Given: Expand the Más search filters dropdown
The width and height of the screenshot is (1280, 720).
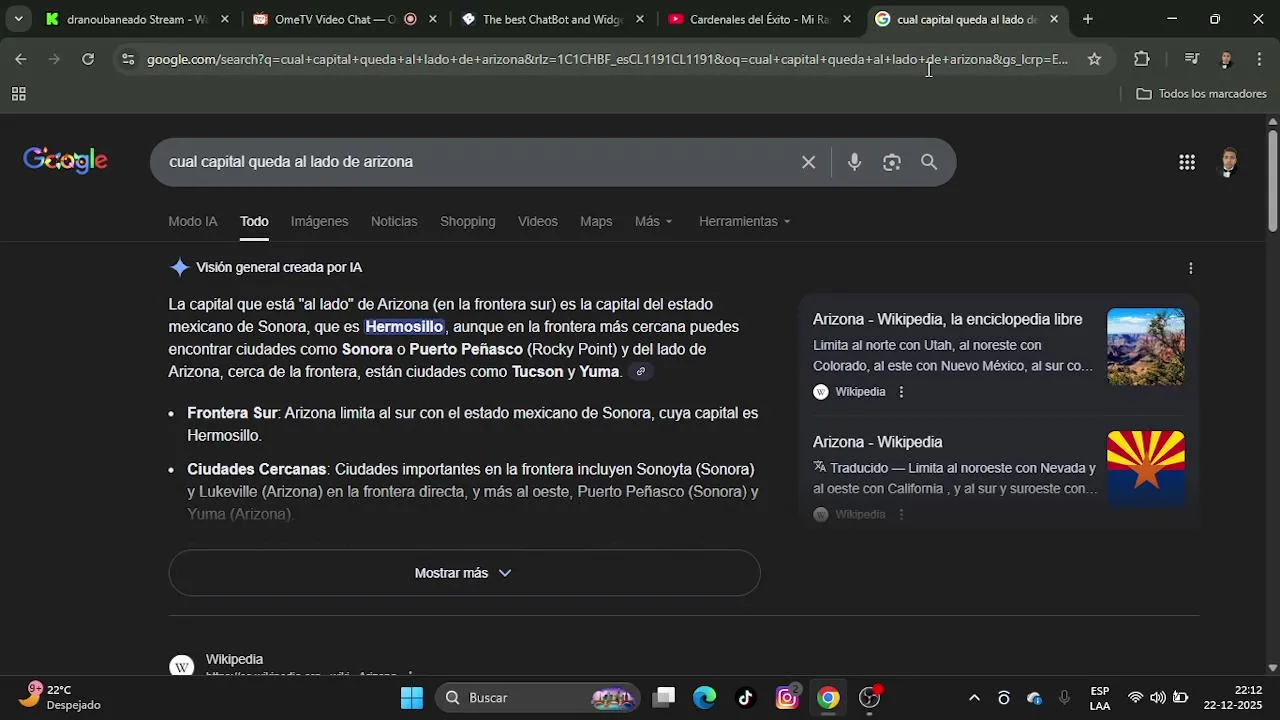Looking at the screenshot, I should (x=654, y=221).
